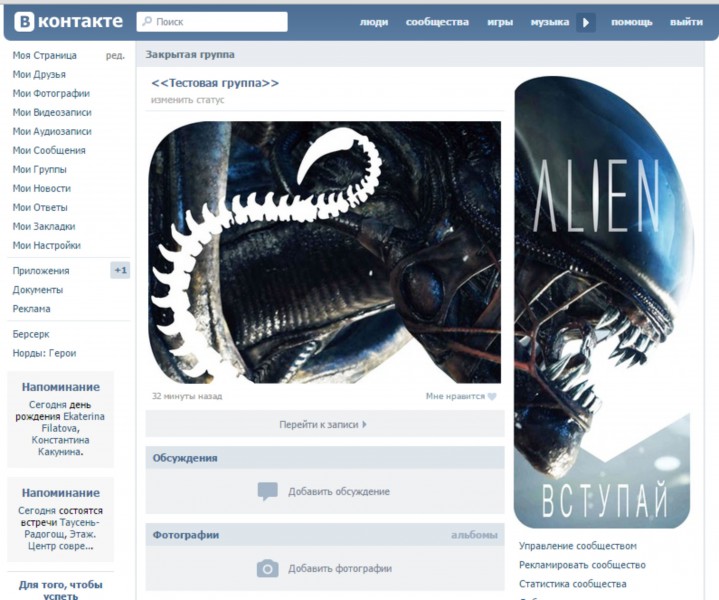Click the arrow next to Перейти к записи
This screenshot has height=600, width=719.
[365, 424]
